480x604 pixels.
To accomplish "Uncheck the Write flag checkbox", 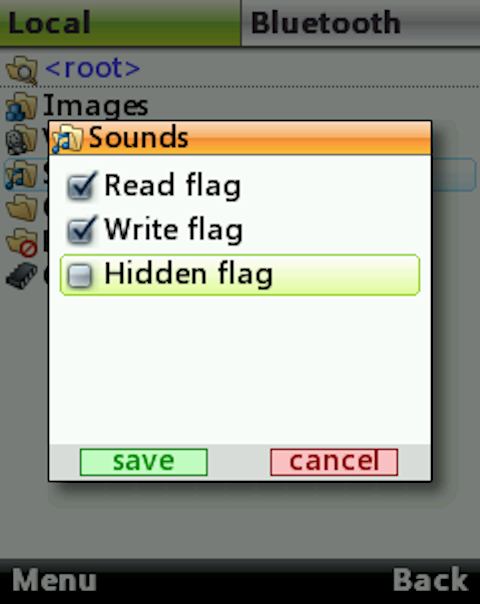I will (x=81, y=230).
